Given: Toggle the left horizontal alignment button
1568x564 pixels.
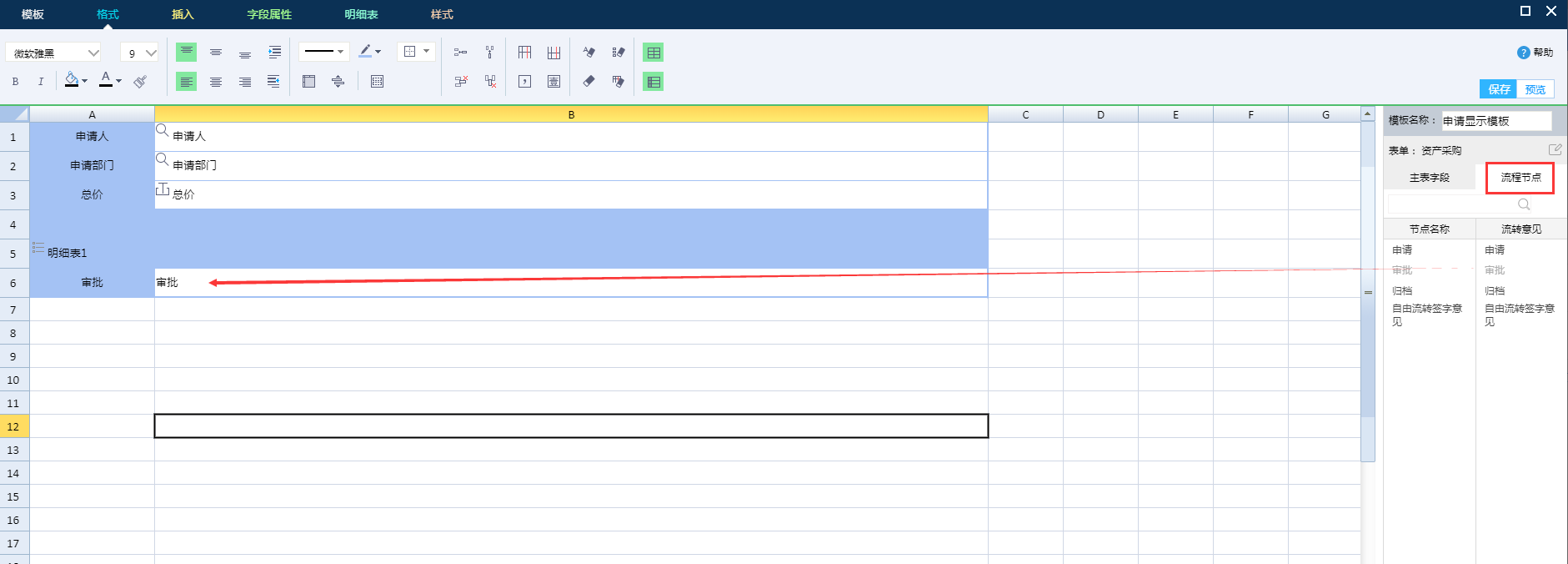Looking at the screenshot, I should click(x=187, y=82).
